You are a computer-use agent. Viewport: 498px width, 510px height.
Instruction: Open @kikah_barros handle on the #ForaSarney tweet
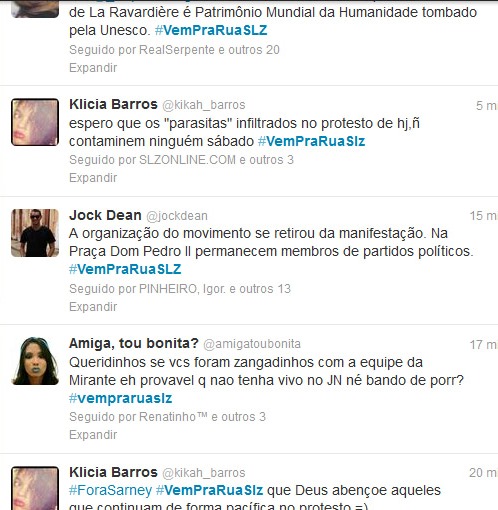tap(203, 473)
